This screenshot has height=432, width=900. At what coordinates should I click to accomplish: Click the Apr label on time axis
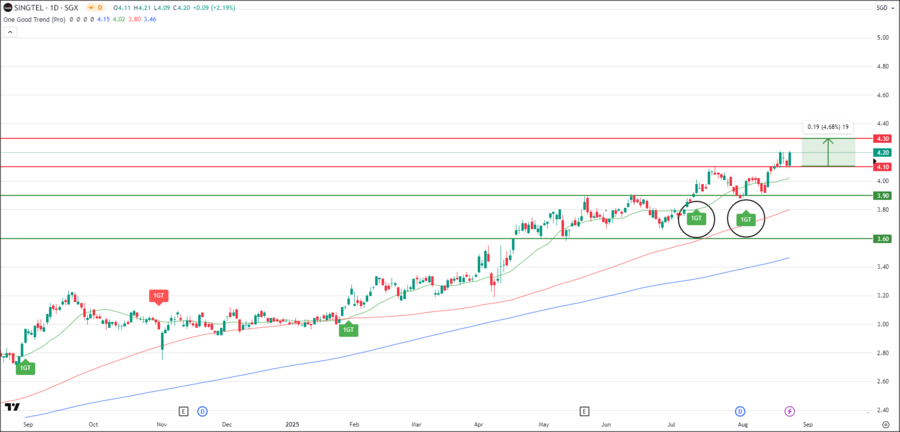click(479, 426)
